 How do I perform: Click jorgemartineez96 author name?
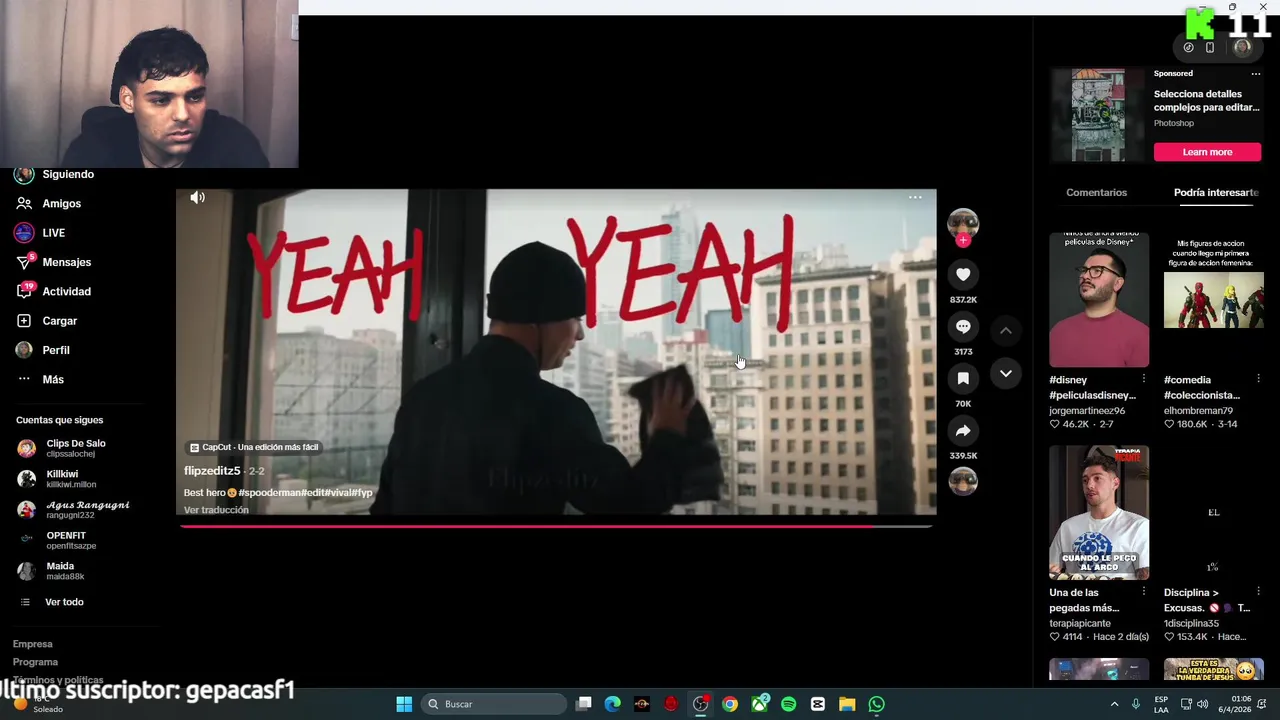(x=1087, y=411)
